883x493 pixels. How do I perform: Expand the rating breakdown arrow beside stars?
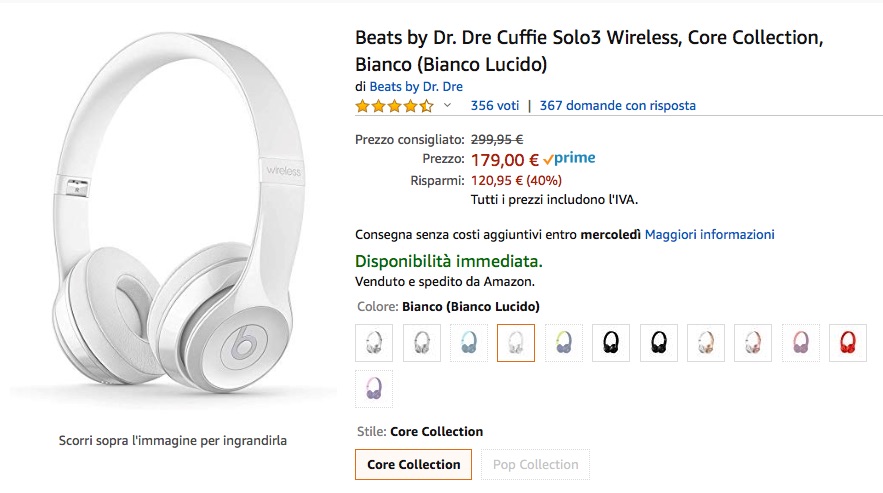tap(447, 105)
